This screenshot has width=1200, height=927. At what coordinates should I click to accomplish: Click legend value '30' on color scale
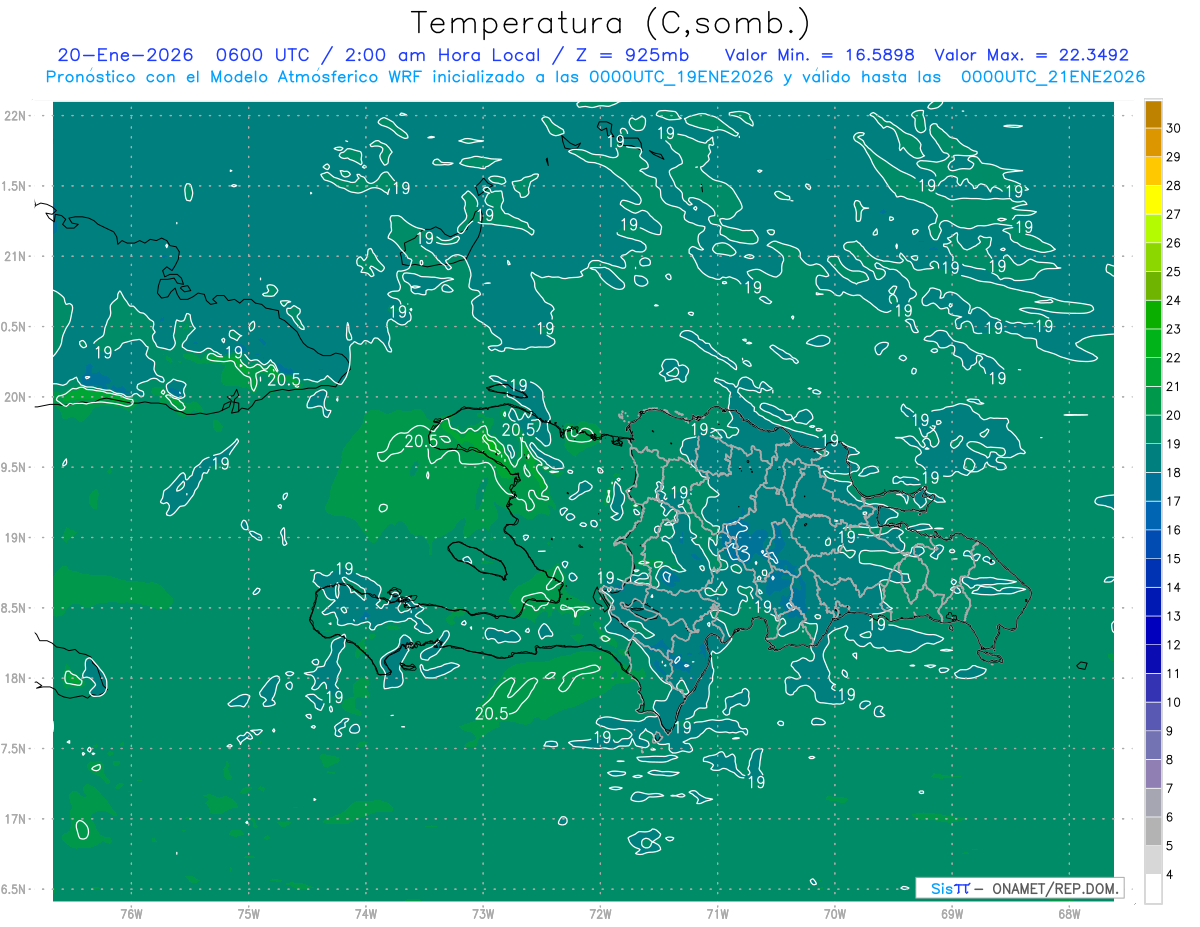tap(1174, 128)
